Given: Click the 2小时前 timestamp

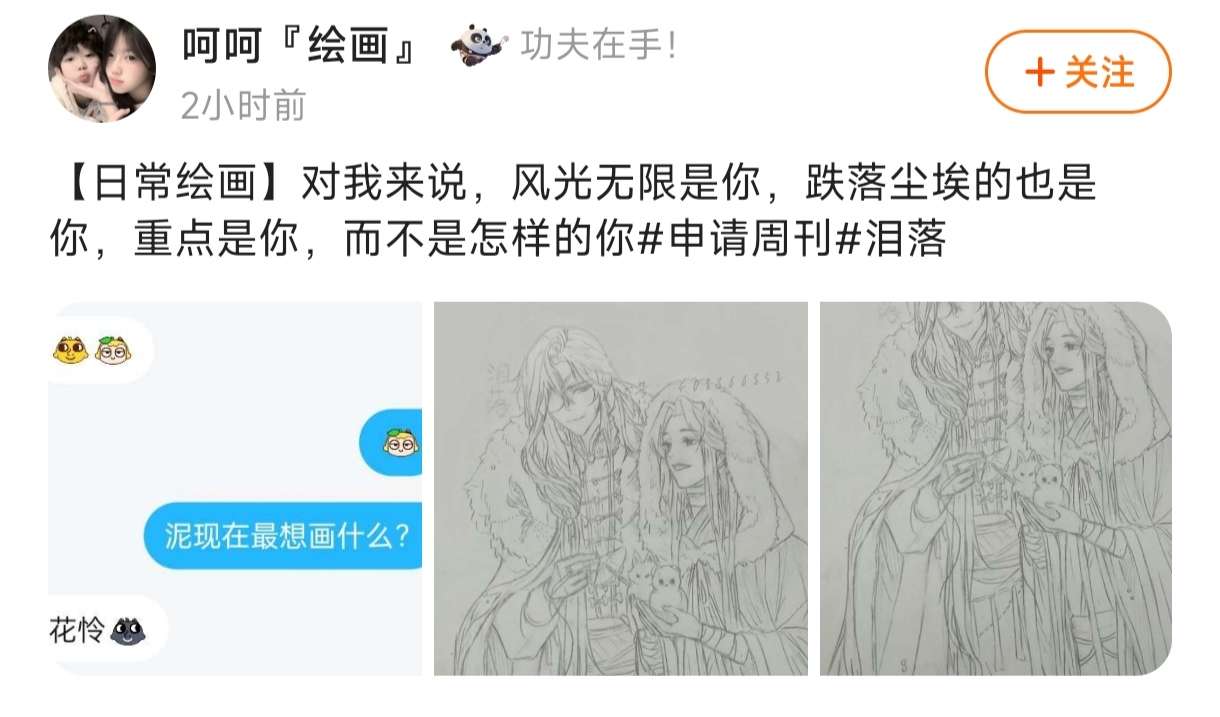Looking at the screenshot, I should [x=243, y=105].
